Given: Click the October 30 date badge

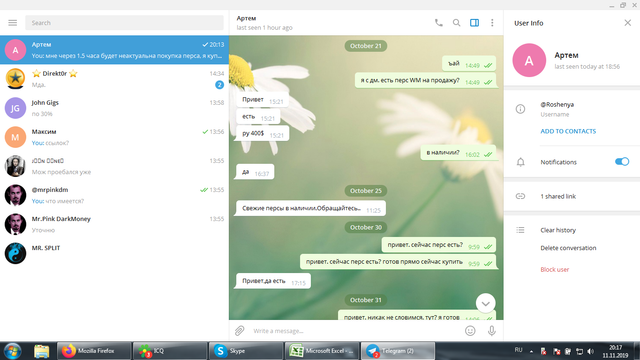Looking at the screenshot, I should (x=366, y=227).
